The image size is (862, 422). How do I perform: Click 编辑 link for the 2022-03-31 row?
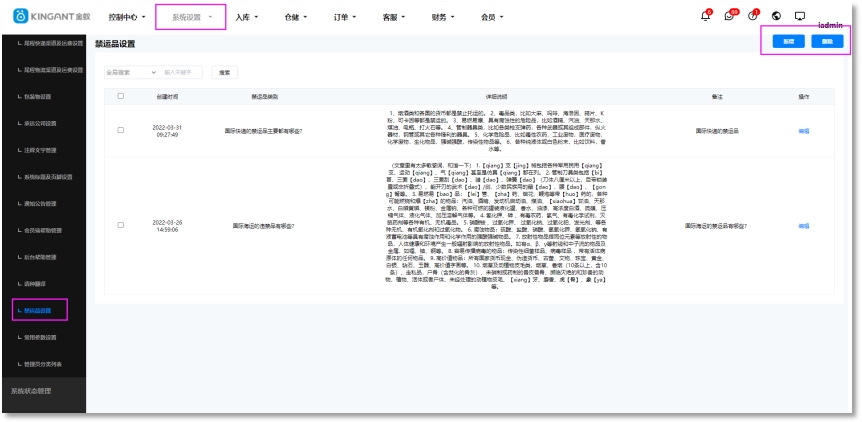click(803, 131)
